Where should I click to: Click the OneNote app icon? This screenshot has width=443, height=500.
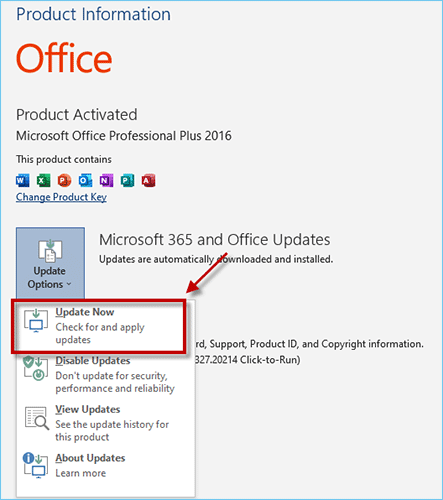tap(106, 180)
